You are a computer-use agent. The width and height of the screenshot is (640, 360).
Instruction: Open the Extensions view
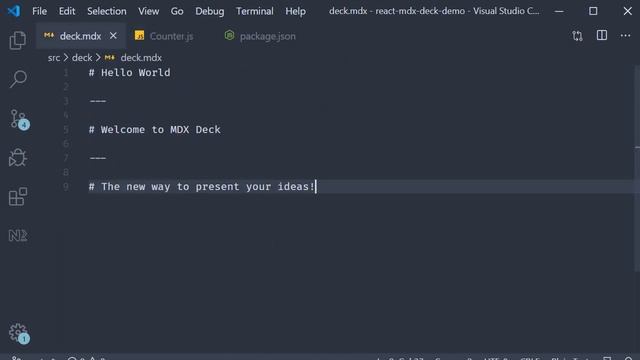(x=18, y=197)
